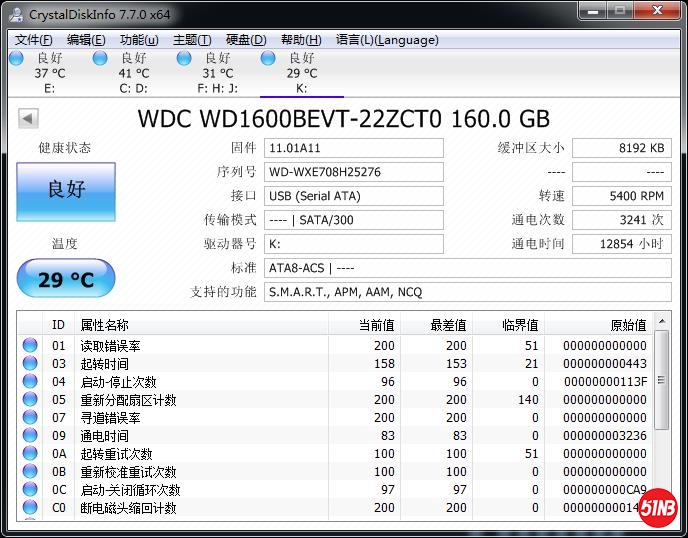The image size is (688, 538).
Task: Select the 重新分配扇区计数 attribute row
Action: 128,400
